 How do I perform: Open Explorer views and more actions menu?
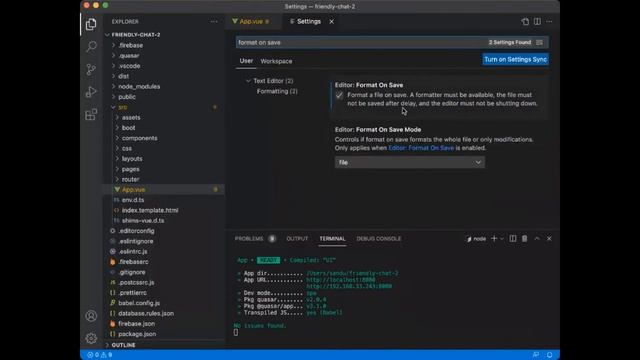tap(213, 22)
